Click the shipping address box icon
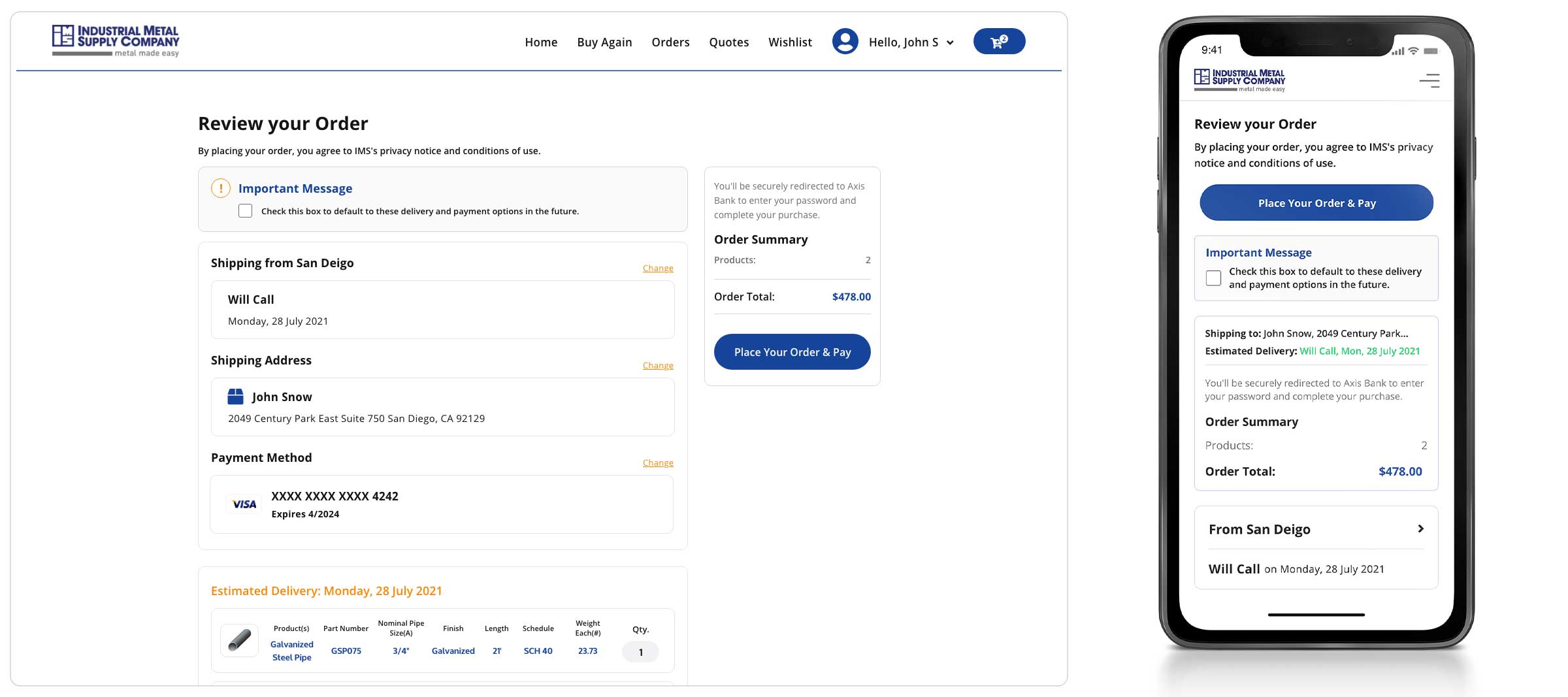This screenshot has width=1568, height=697. (x=235, y=397)
